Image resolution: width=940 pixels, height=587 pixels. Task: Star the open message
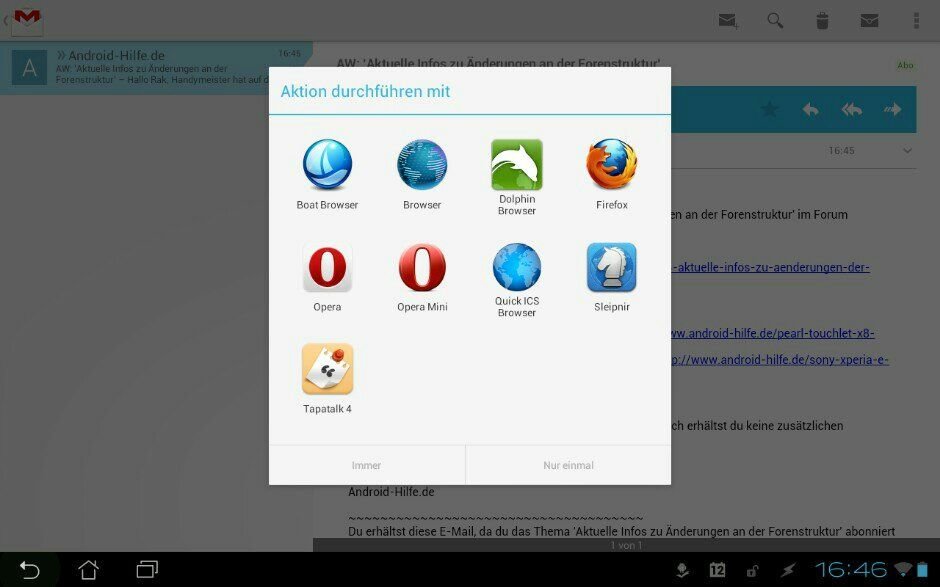[769, 109]
